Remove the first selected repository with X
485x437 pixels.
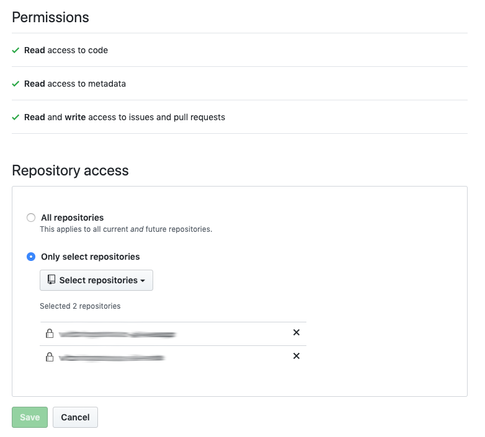click(296, 333)
